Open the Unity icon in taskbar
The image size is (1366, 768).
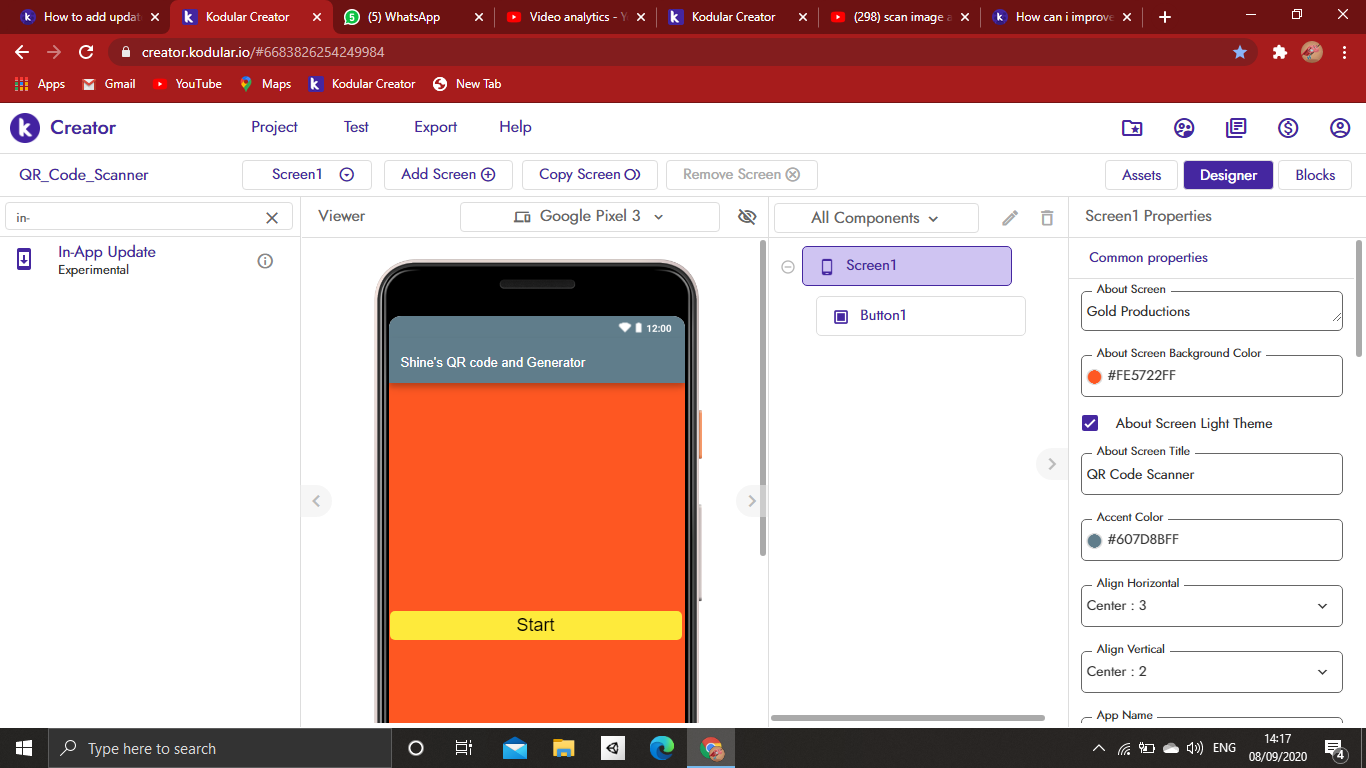tap(613, 748)
